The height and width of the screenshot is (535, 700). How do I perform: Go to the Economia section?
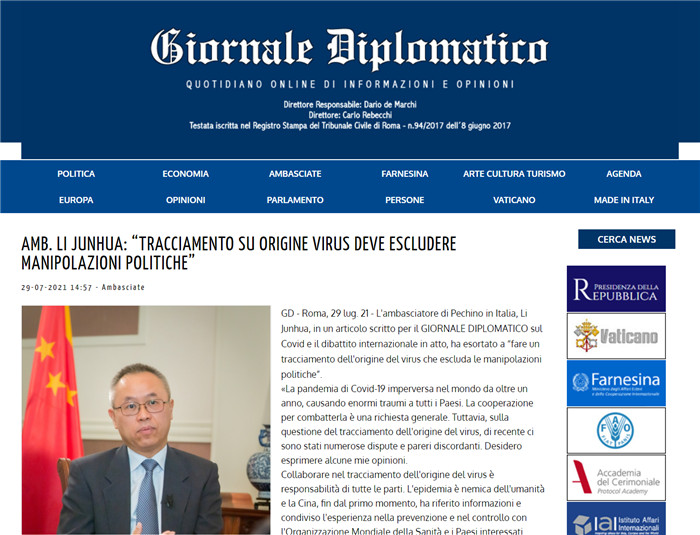(x=185, y=174)
